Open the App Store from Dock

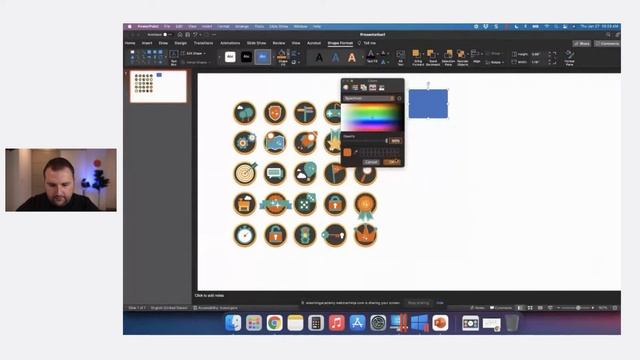point(357,323)
